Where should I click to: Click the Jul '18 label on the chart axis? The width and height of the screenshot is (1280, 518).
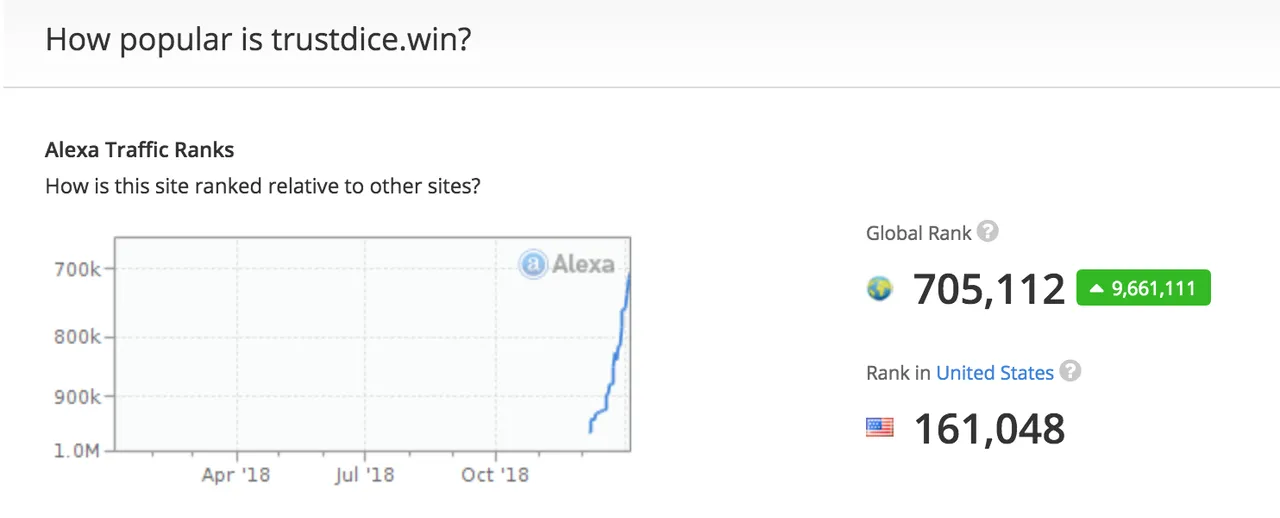tap(364, 474)
